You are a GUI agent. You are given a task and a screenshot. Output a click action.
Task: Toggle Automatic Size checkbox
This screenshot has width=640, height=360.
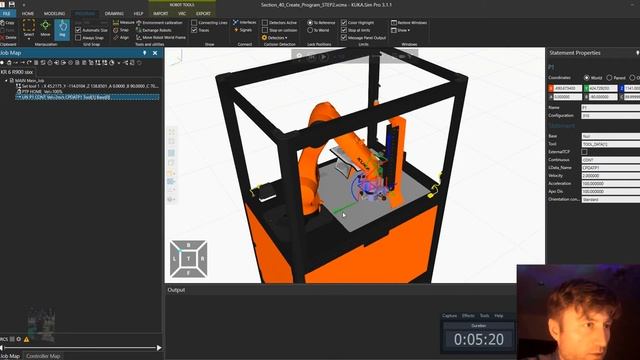click(x=78, y=30)
